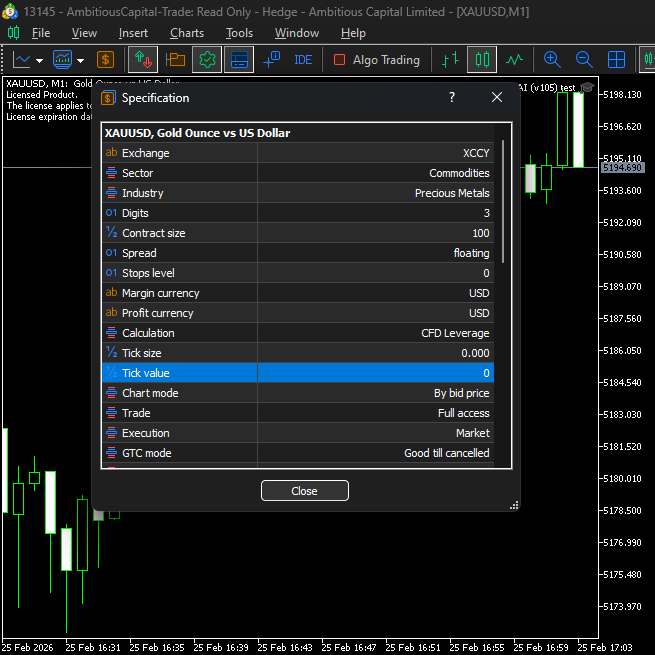Image resolution: width=655 pixels, height=655 pixels.
Task: Select the GTC mode row
Action: tap(298, 453)
